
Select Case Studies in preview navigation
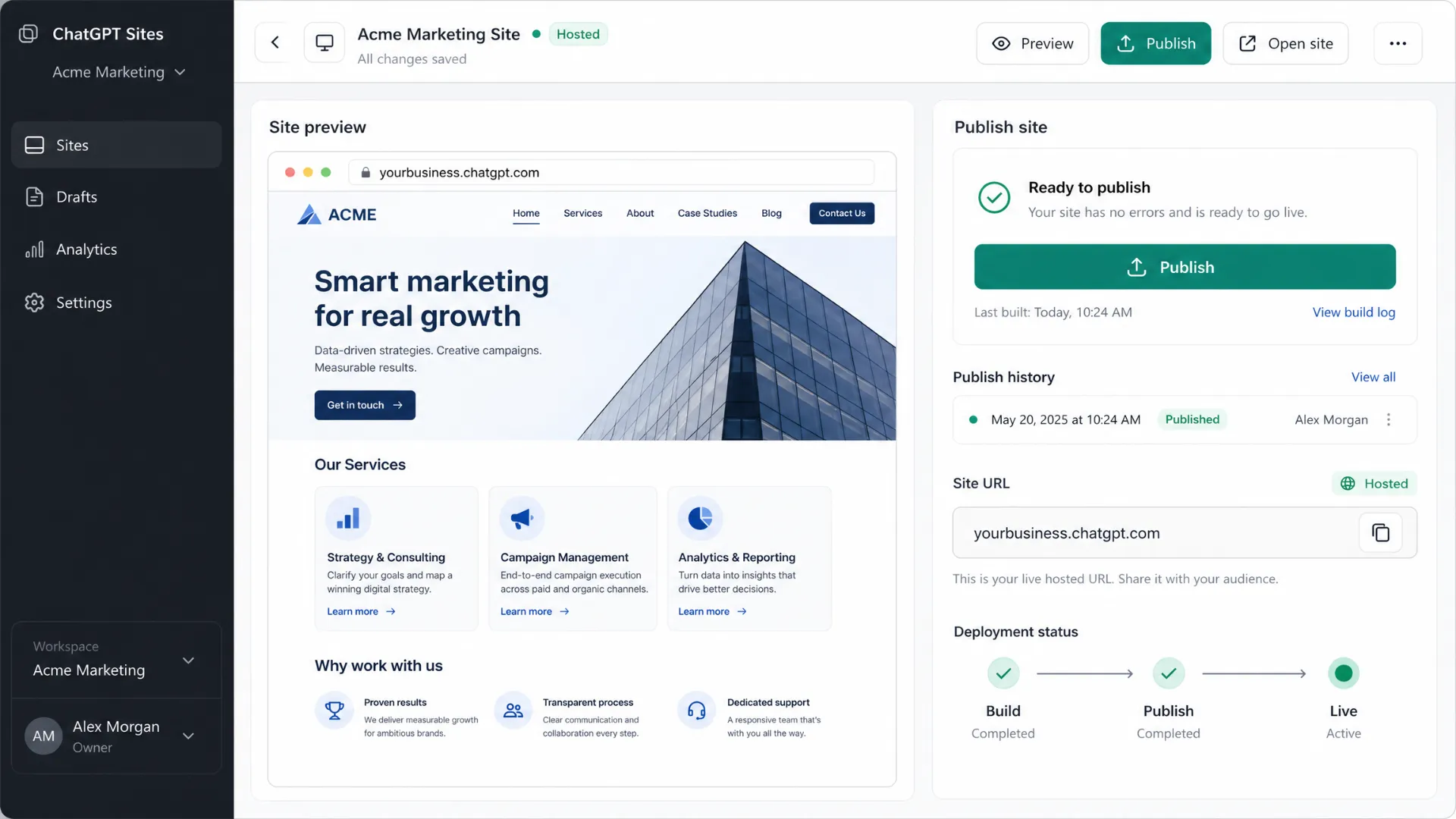pos(707,213)
